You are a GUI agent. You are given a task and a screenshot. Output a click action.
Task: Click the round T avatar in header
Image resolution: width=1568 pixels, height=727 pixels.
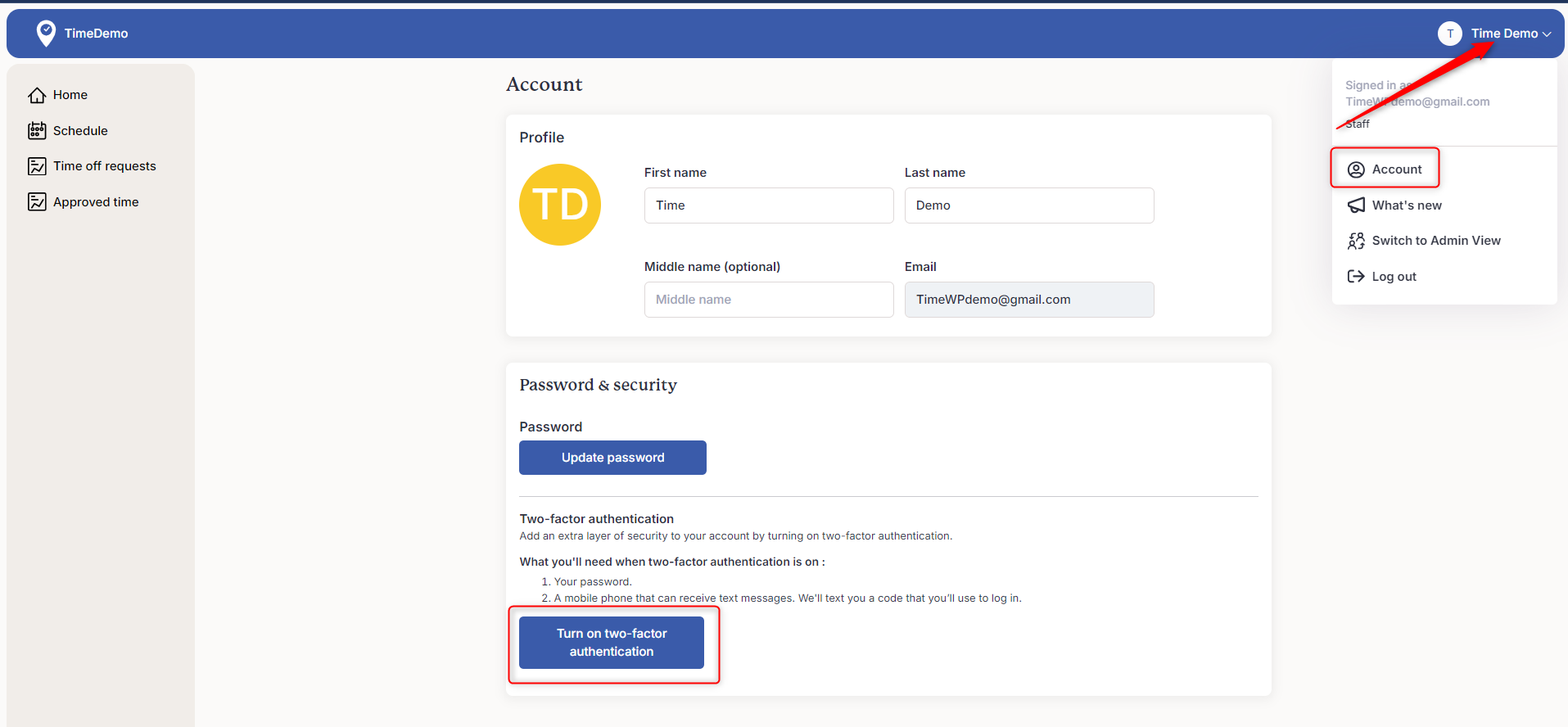coord(1449,34)
